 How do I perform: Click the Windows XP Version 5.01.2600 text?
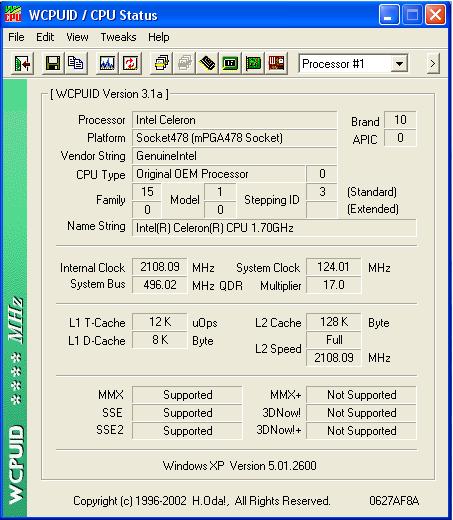pos(240,466)
